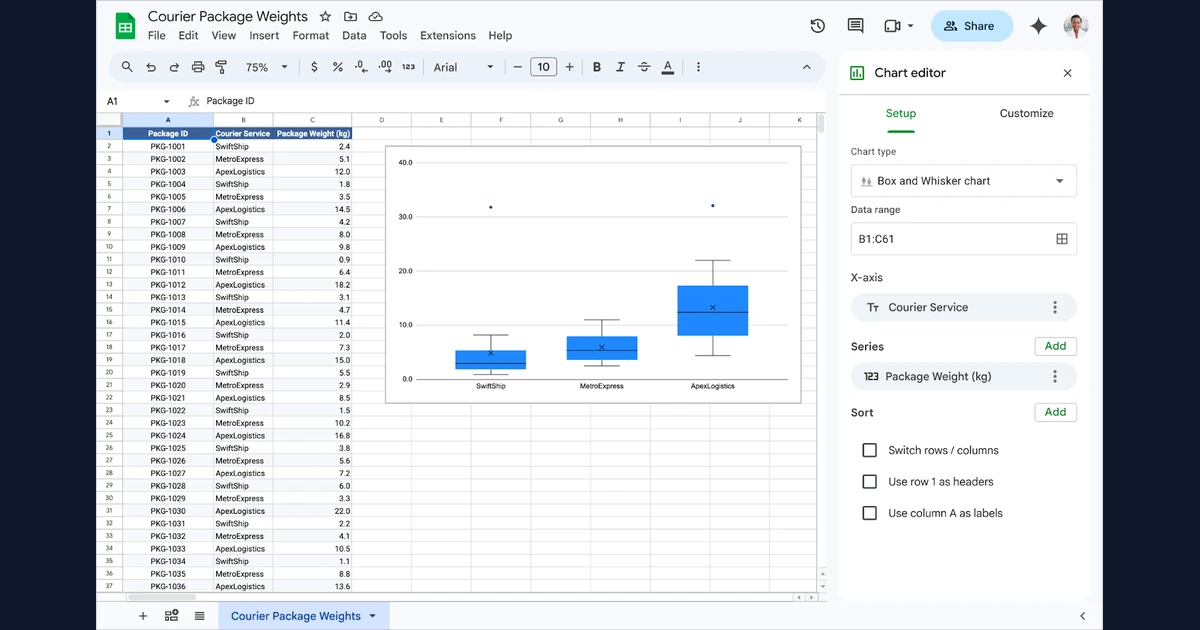View cloud document status
Viewport: 1200px width, 630px height.
coord(375,17)
